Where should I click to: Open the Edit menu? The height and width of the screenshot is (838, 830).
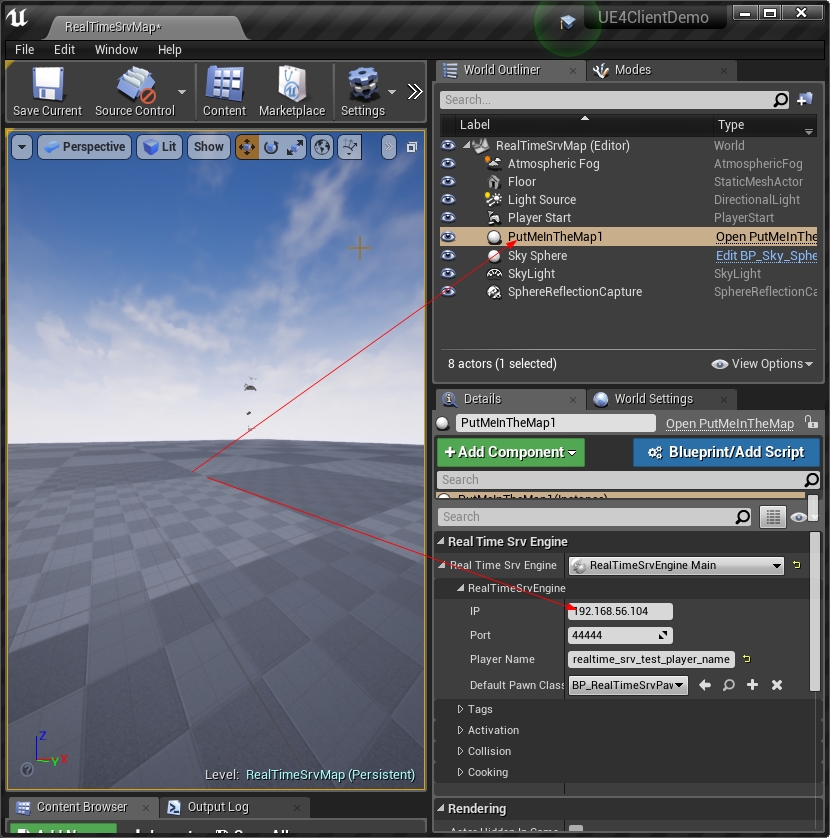point(64,50)
